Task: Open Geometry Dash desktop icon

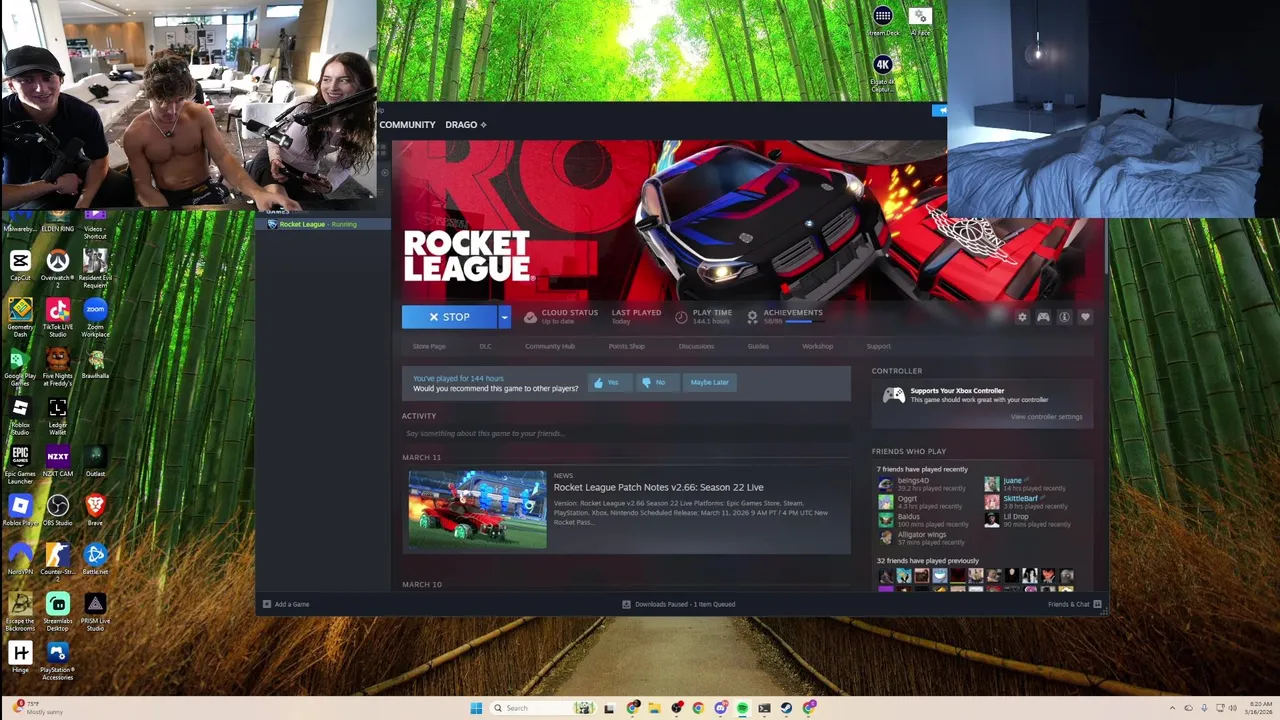Action: (20, 317)
